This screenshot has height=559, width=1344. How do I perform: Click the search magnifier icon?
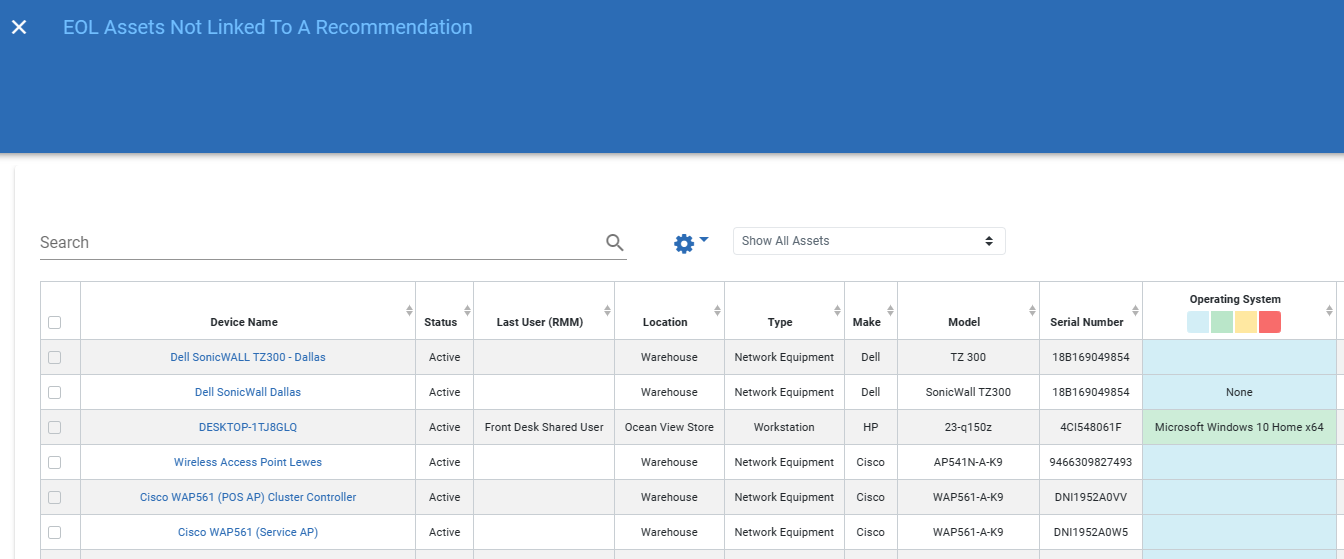click(614, 242)
